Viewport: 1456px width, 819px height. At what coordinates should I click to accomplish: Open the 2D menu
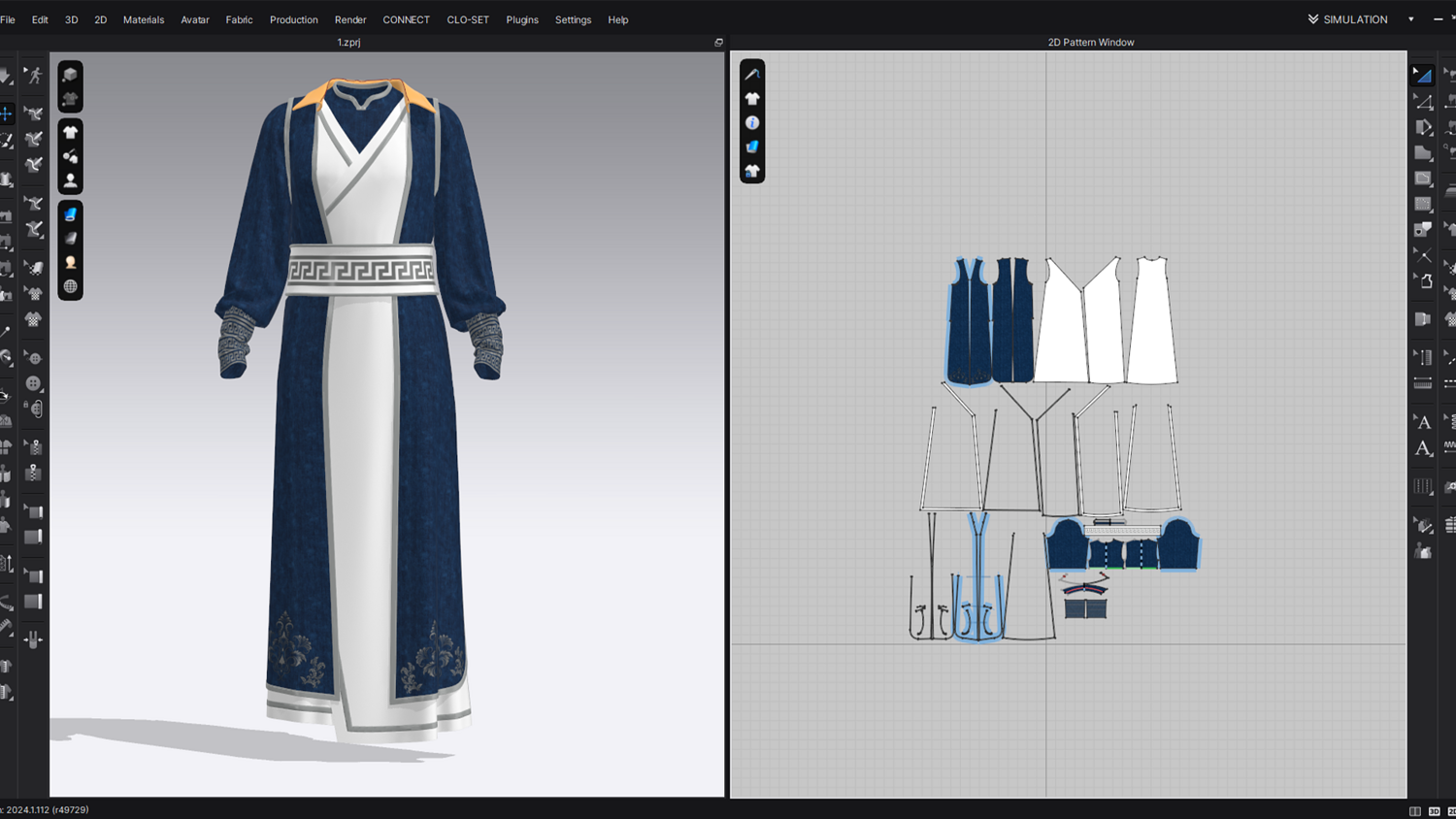tap(101, 19)
